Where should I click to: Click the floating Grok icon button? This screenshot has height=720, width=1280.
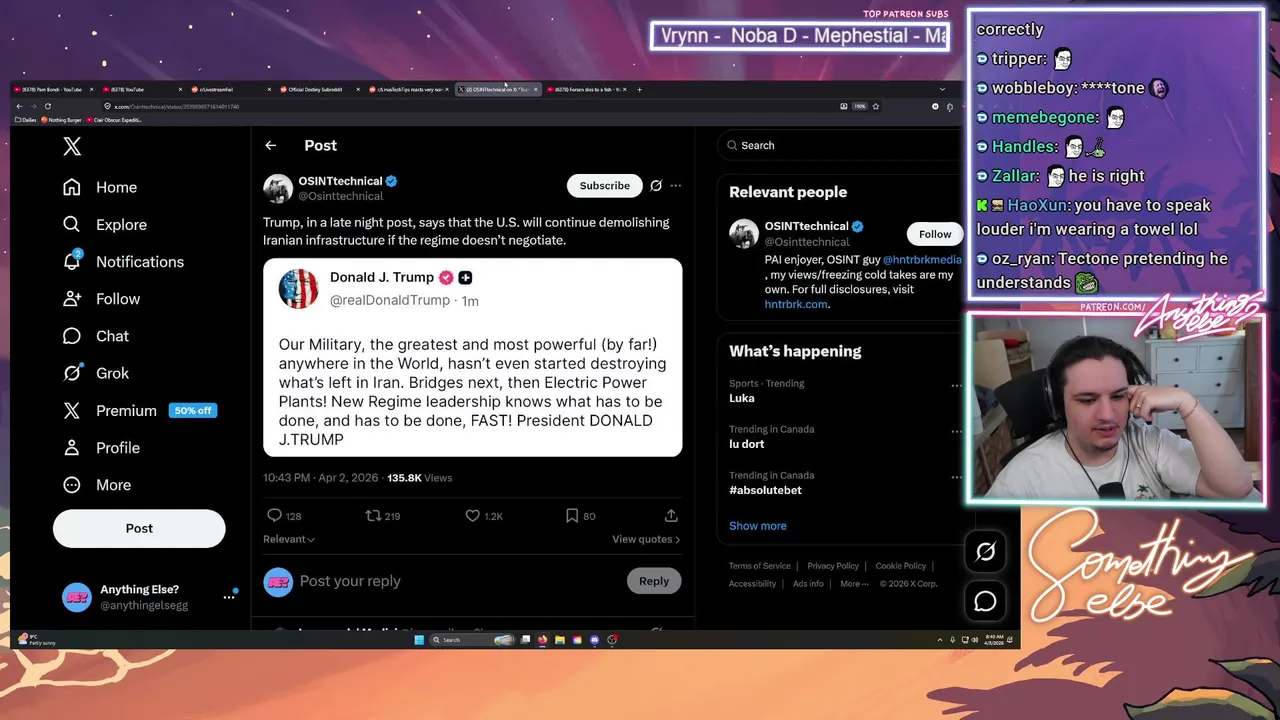point(985,551)
